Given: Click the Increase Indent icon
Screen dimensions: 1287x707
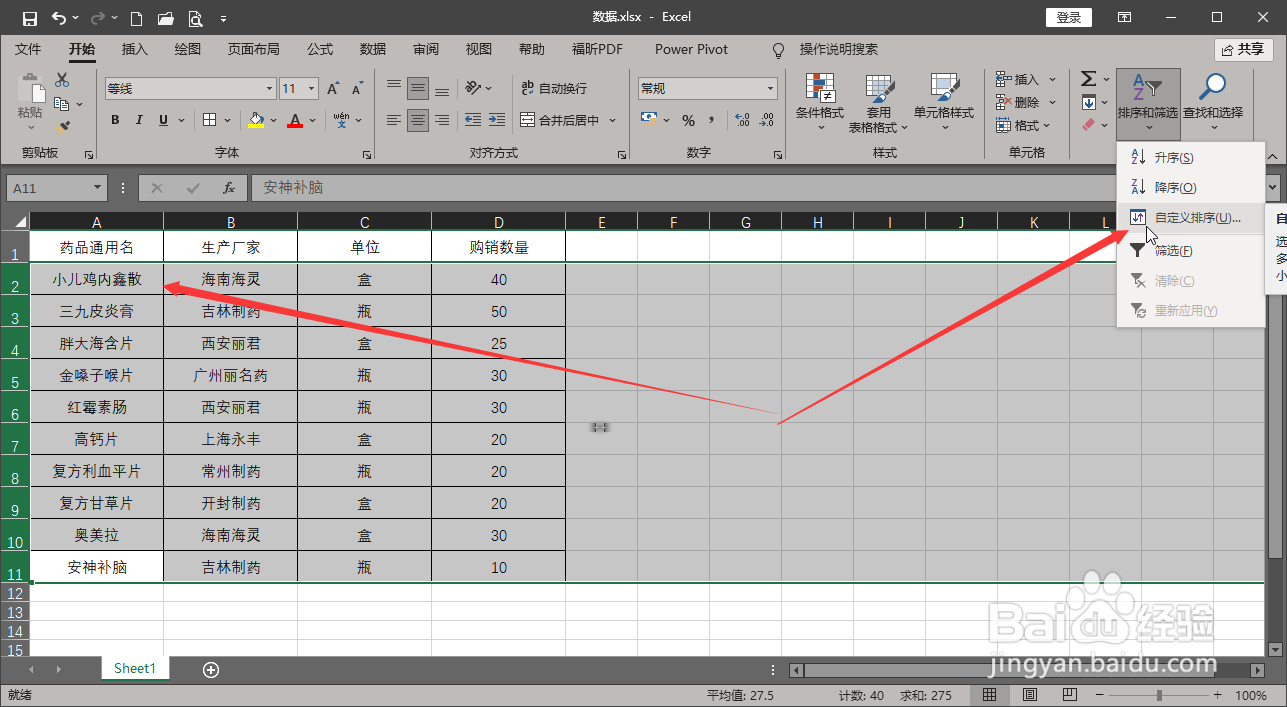Looking at the screenshot, I should [x=496, y=120].
